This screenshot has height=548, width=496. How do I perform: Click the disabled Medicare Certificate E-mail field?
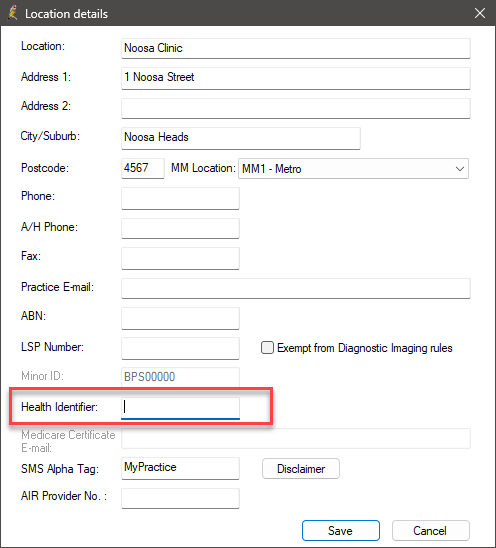296,438
